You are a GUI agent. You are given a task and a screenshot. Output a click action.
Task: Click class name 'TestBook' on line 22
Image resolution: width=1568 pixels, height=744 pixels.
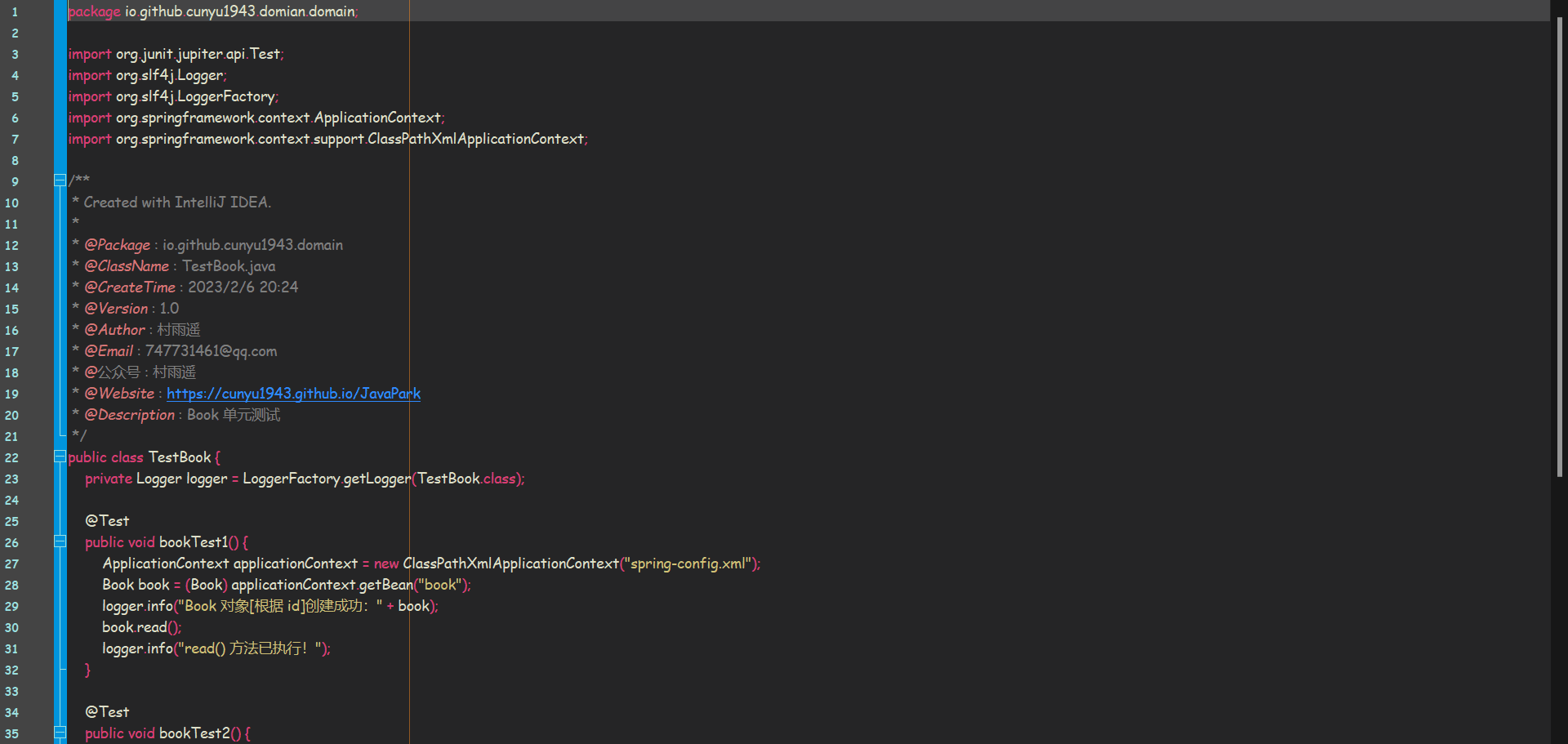pyautogui.click(x=180, y=457)
